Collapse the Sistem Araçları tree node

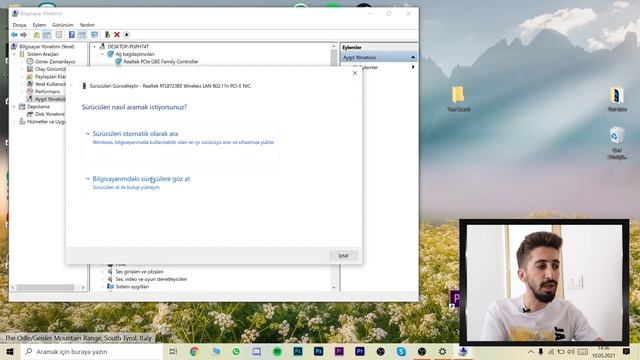coord(15,54)
